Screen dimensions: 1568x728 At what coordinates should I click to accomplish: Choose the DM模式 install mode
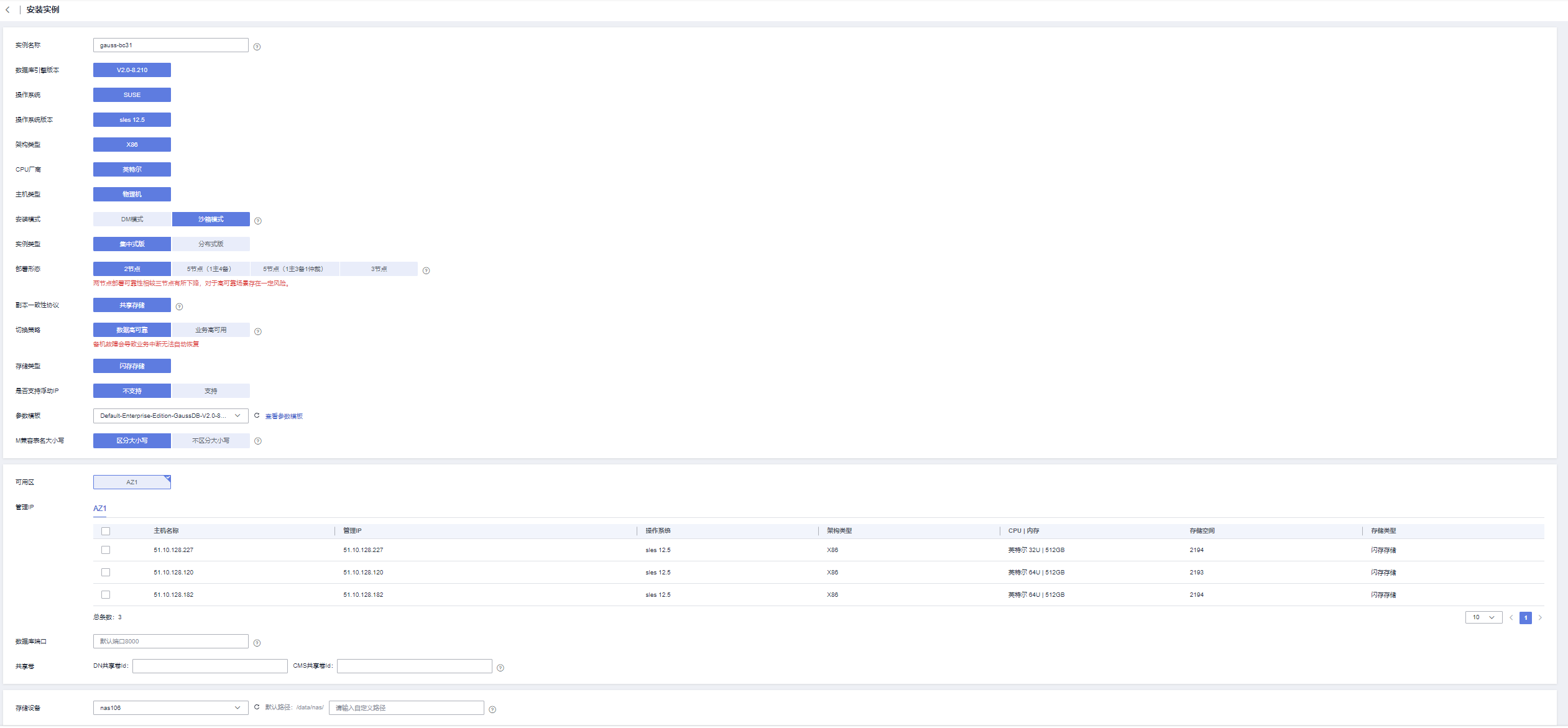pos(132,219)
